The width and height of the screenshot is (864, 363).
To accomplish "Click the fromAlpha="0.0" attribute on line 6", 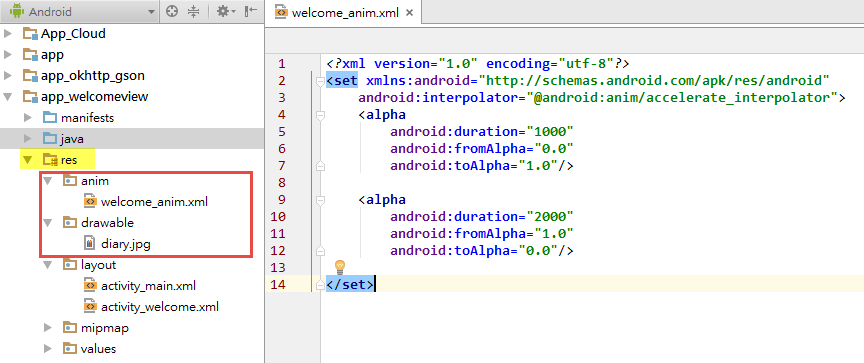I will 483,149.
